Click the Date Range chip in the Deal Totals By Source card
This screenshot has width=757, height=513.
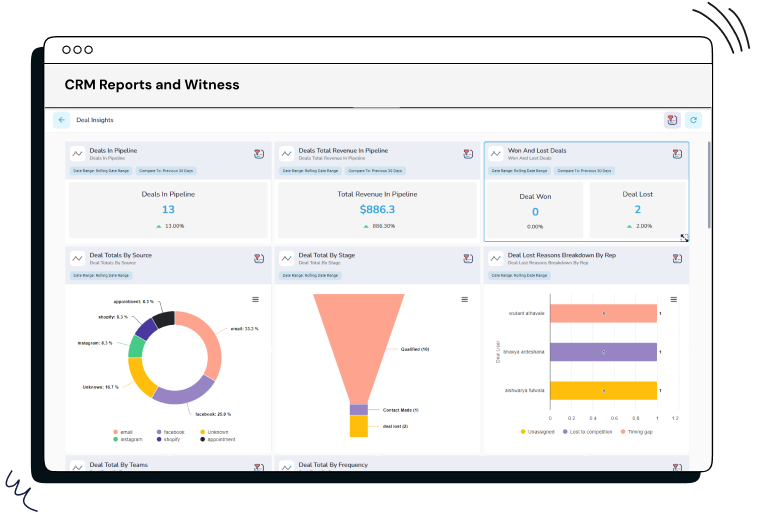click(x=101, y=276)
